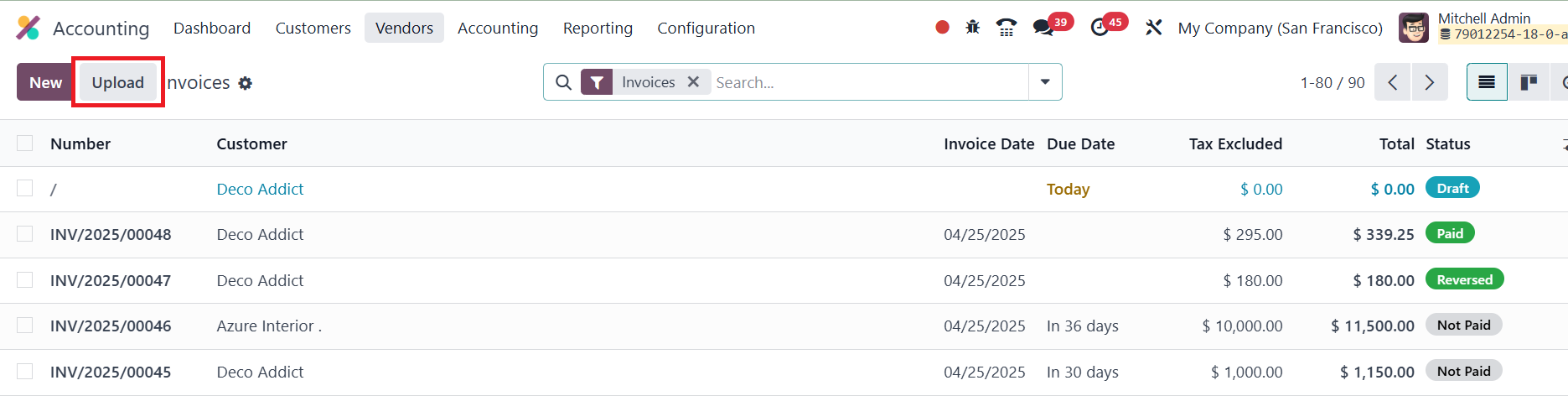Open the bug debug tools icon
The image size is (1568, 396).
click(x=972, y=28)
